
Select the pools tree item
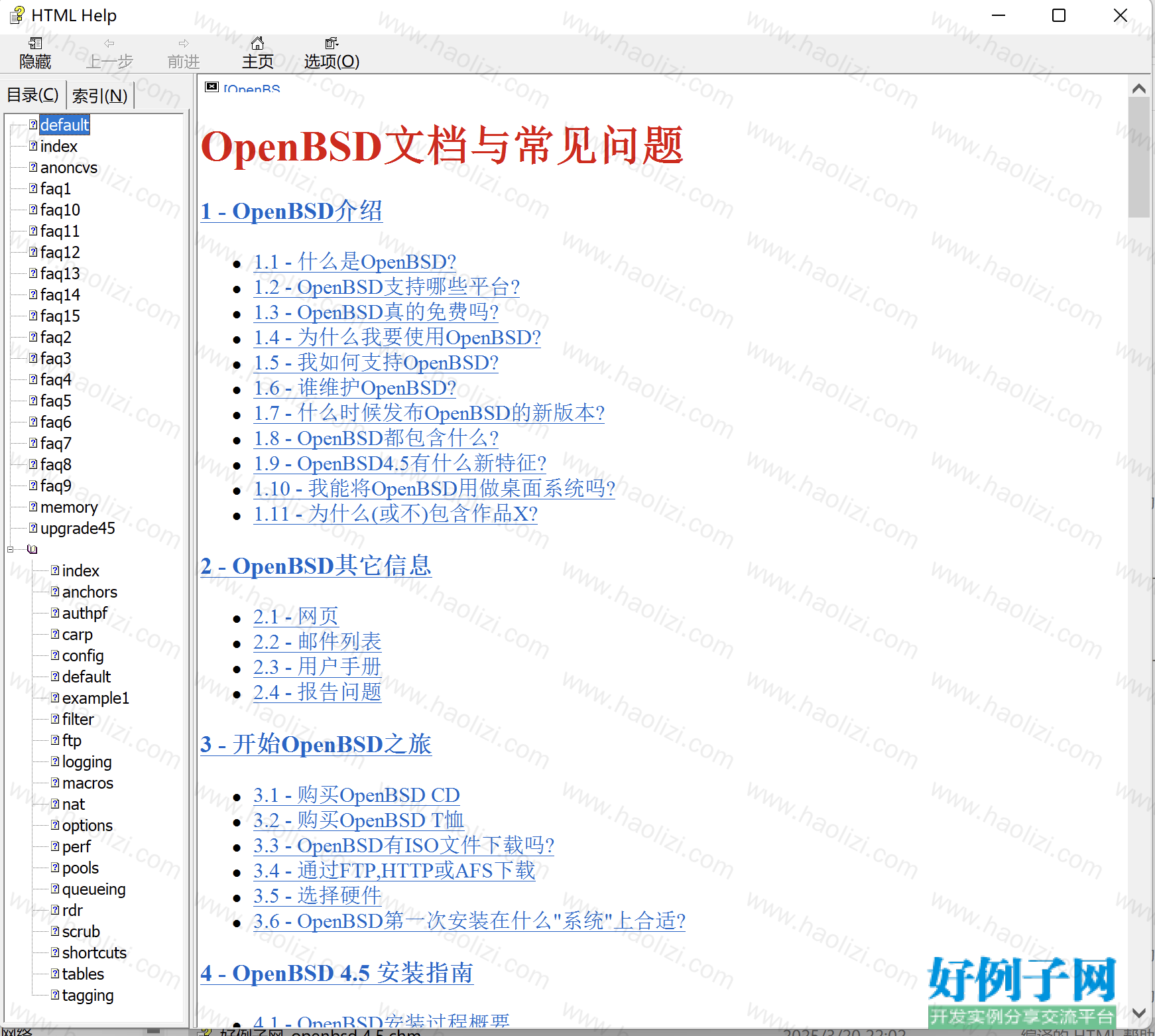[80, 868]
